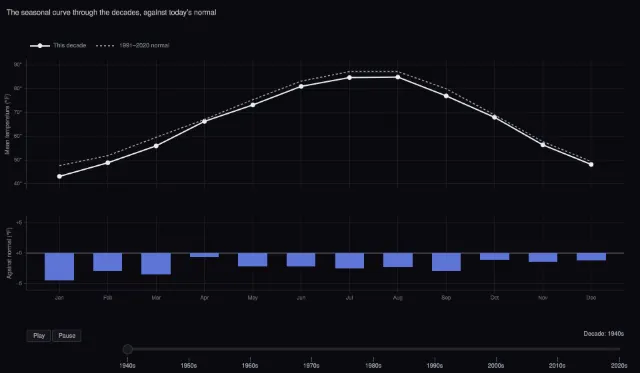Viewport: 640px width, 373px height.
Task: Click the chart title about seasonal curve
Action: tap(111, 12)
